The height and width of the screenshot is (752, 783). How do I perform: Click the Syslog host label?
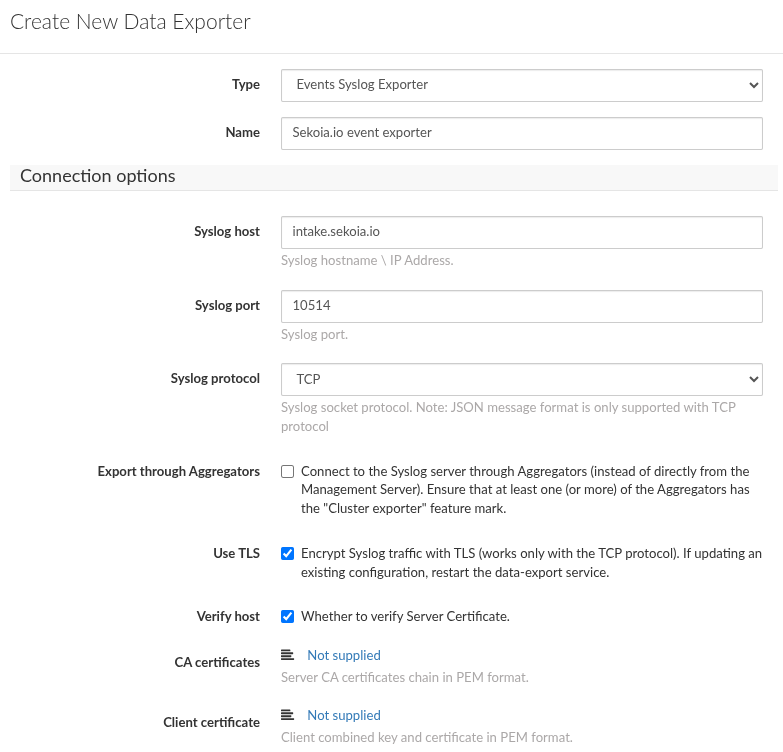227,232
